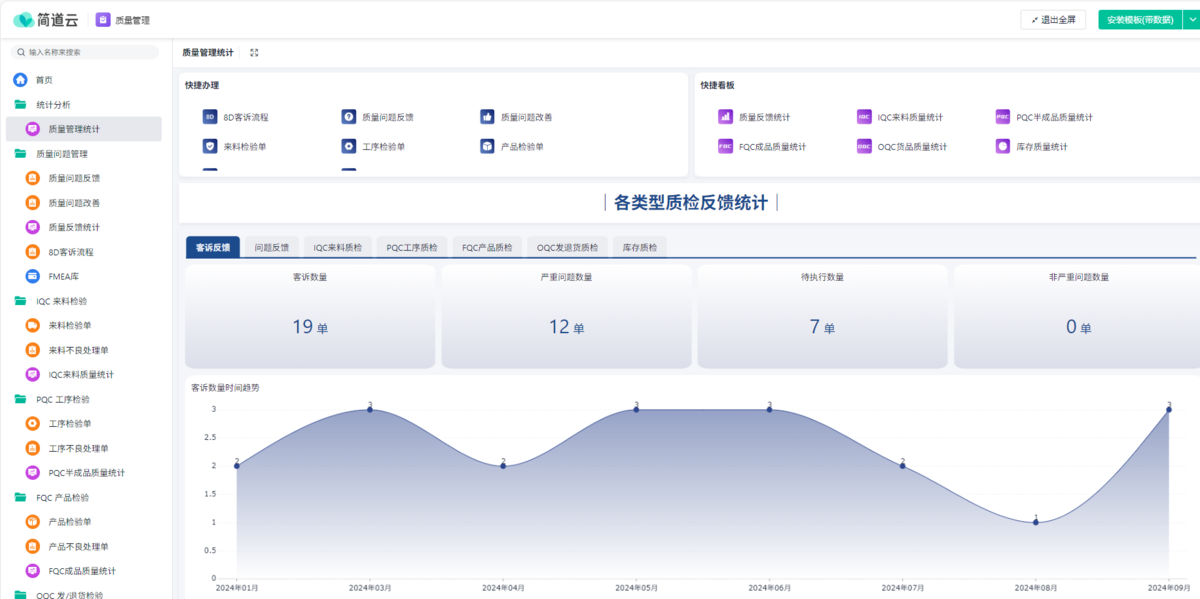
Task: Collapse the 质量问题管理 folder
Action: [20, 154]
